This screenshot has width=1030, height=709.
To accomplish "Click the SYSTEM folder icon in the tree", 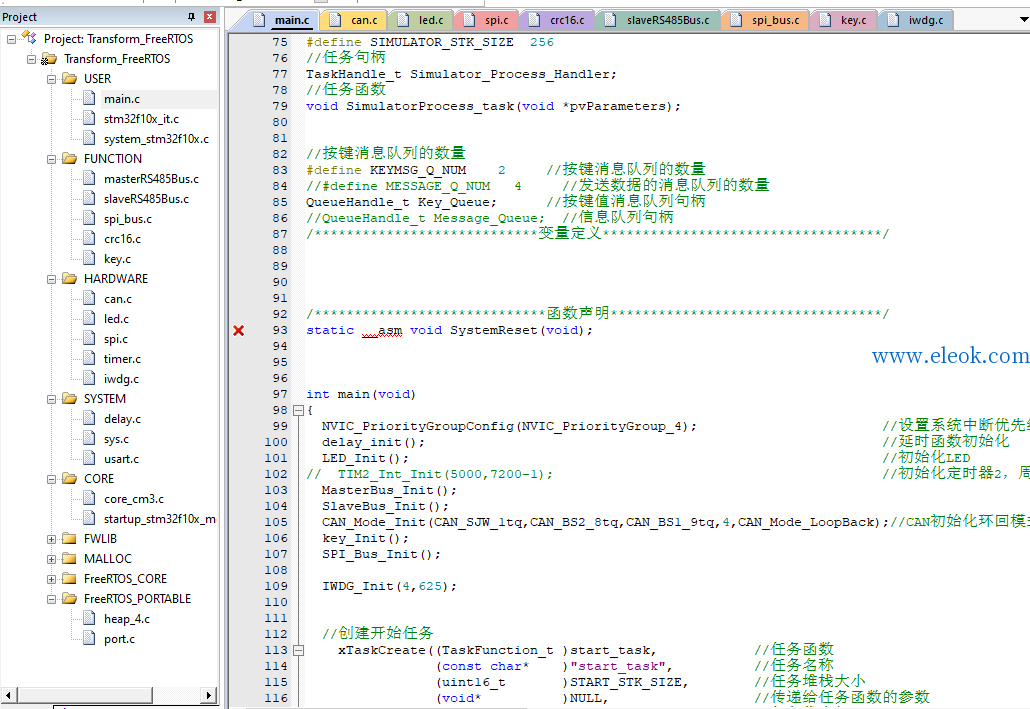I will pyautogui.click(x=70, y=399).
